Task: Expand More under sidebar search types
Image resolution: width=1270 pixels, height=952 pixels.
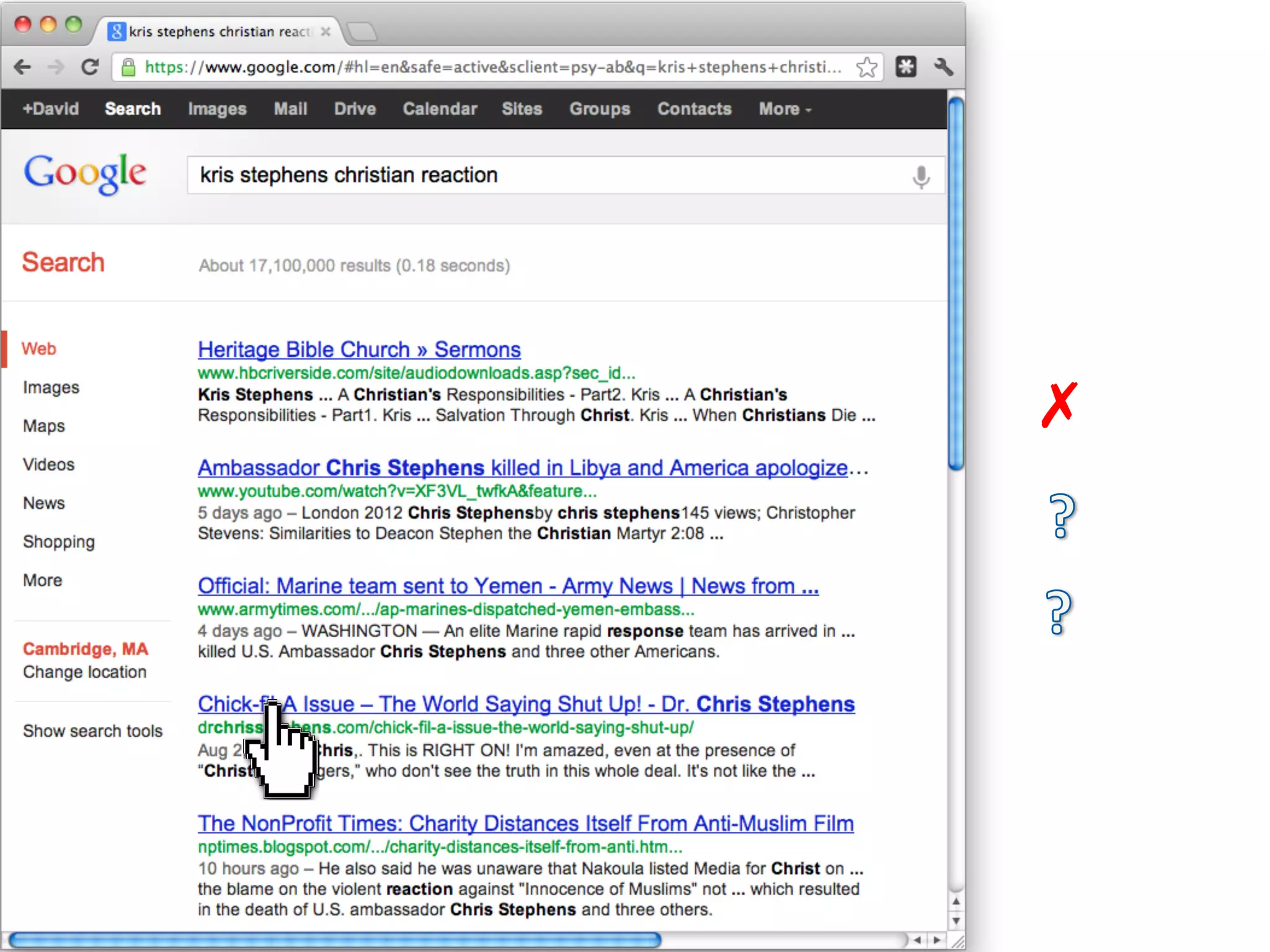Action: point(43,580)
